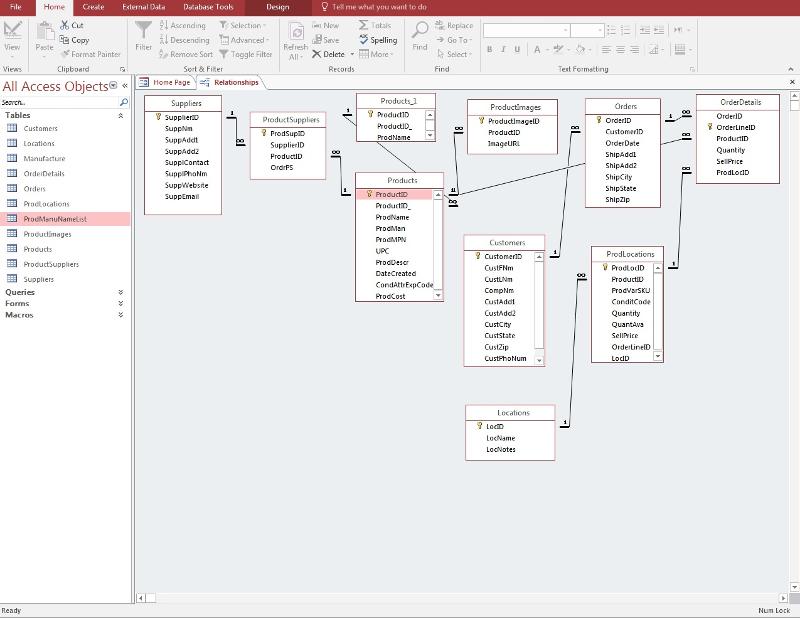Open the Database Tools ribbon tab
The height and width of the screenshot is (618, 800).
[209, 7]
